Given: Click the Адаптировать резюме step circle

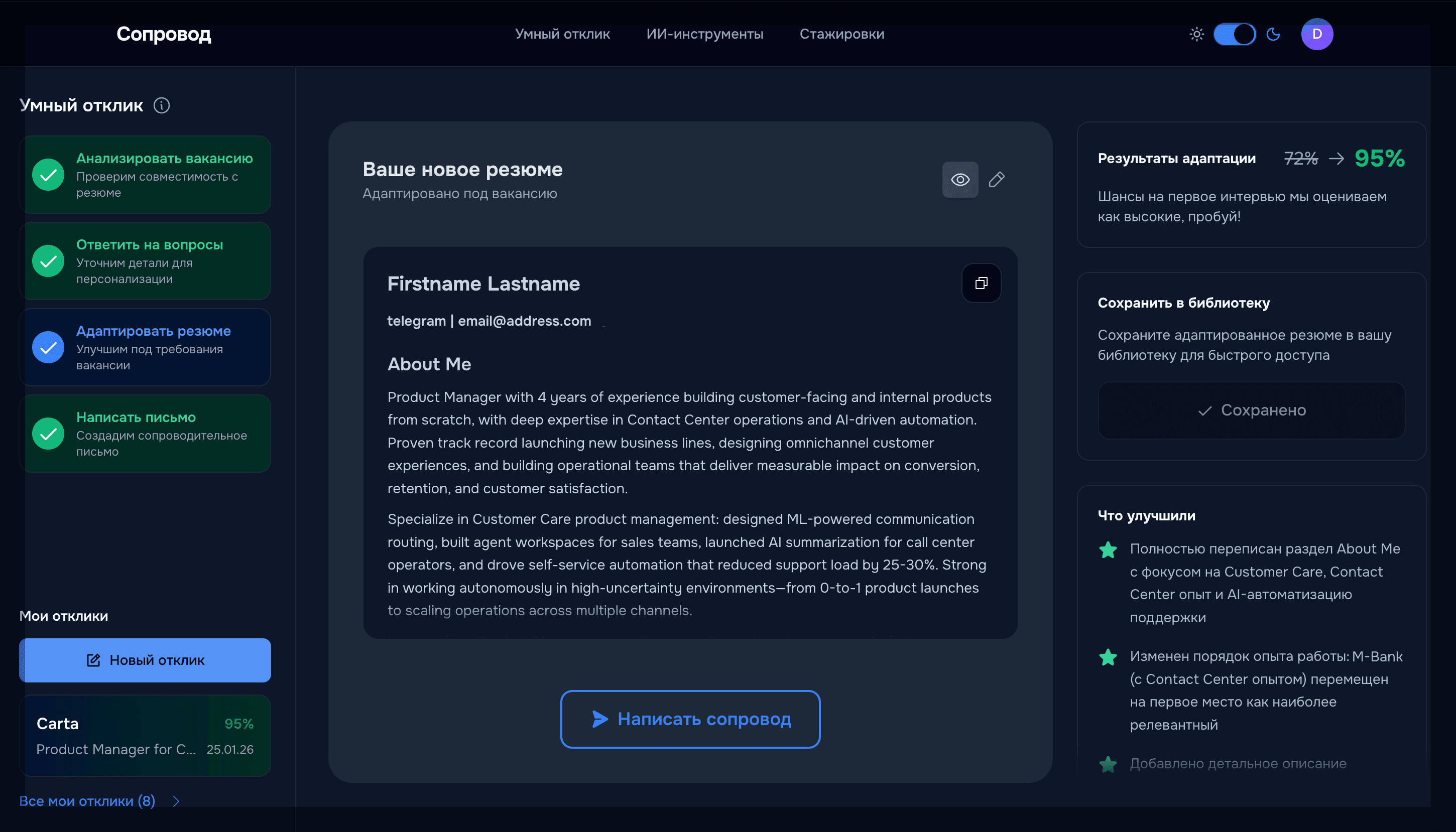Looking at the screenshot, I should click(x=48, y=347).
